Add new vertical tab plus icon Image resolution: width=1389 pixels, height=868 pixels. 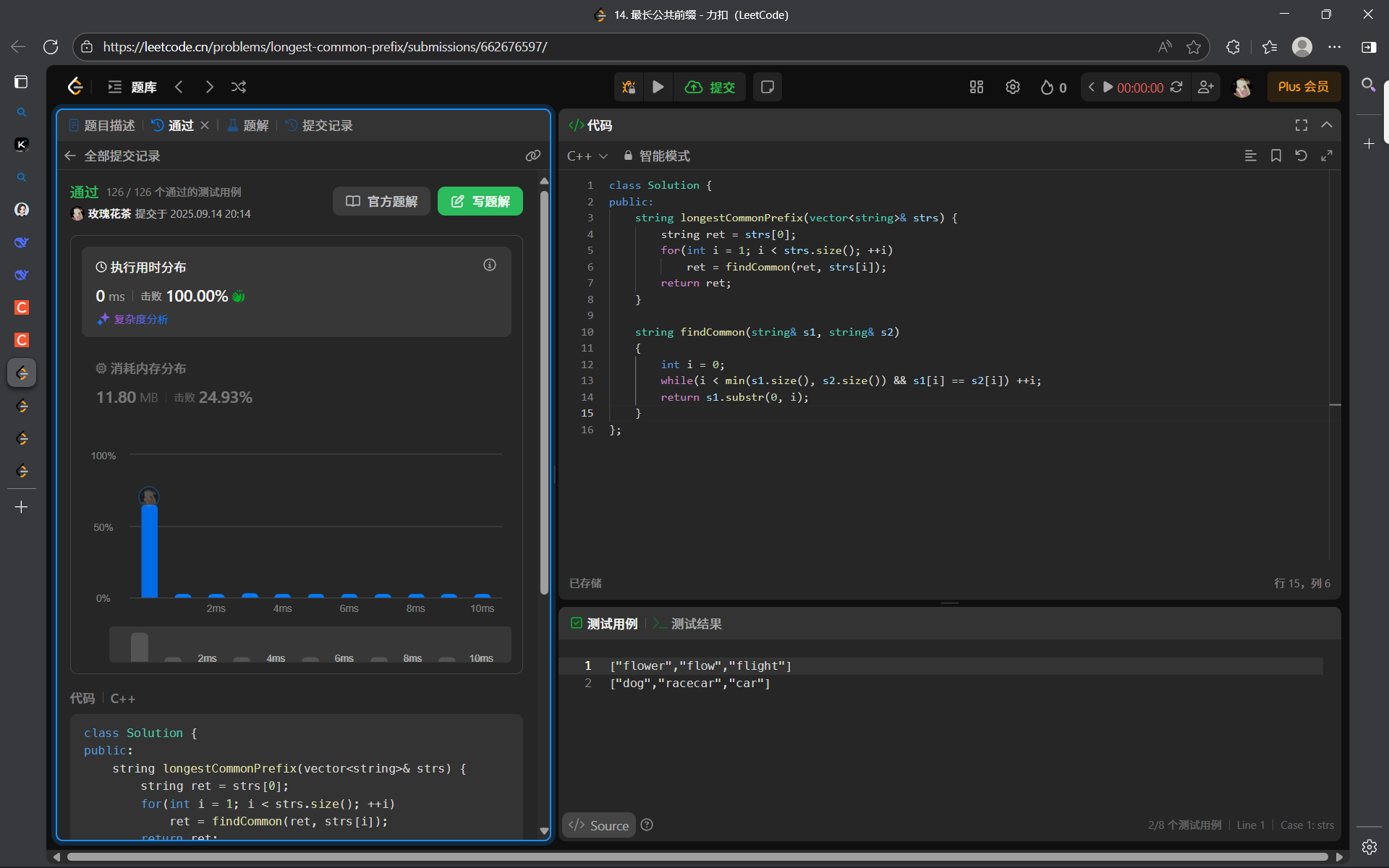22,507
